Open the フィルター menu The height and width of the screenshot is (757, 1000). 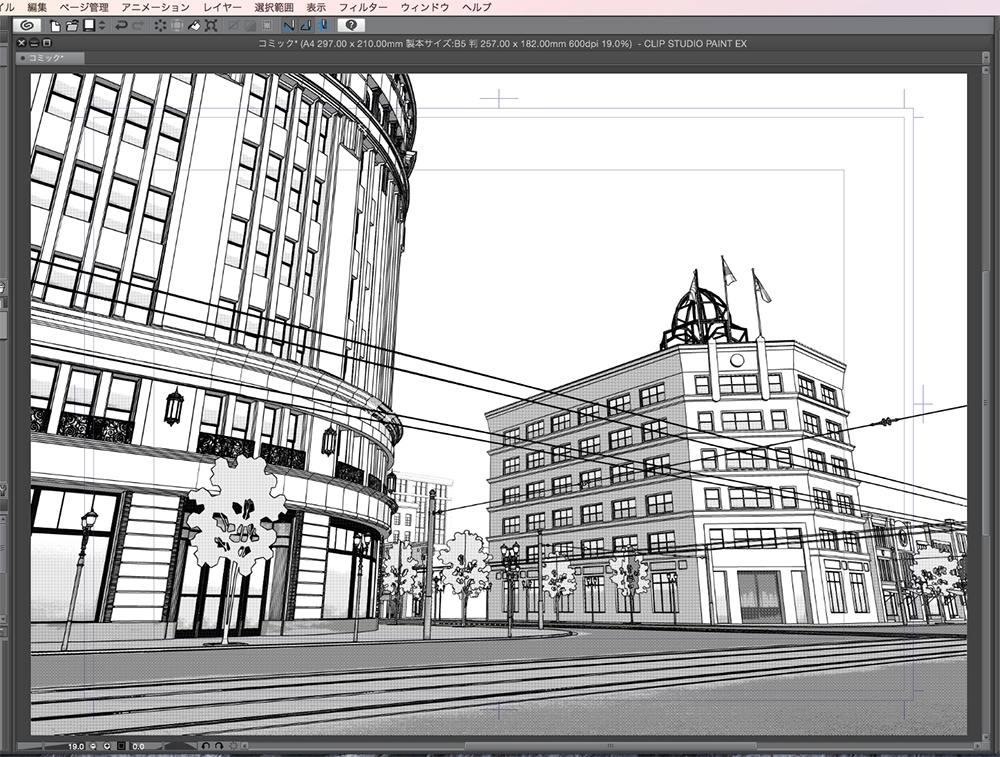click(363, 7)
